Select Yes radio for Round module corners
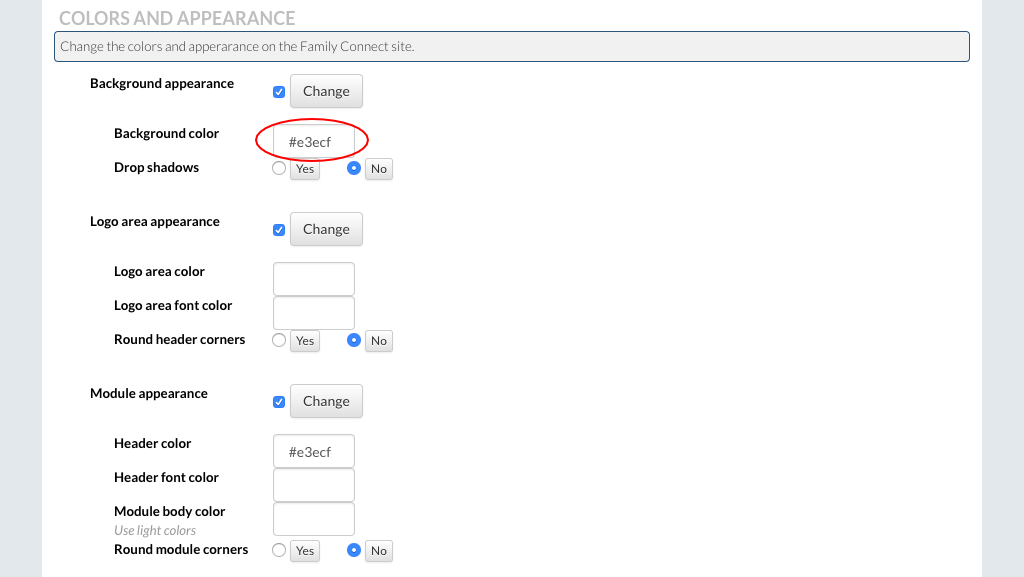Screen dimensions: 1024x577 (x=279, y=550)
